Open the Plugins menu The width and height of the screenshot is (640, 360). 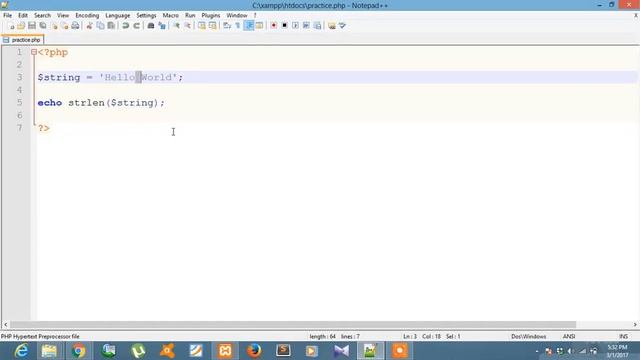(211, 15)
